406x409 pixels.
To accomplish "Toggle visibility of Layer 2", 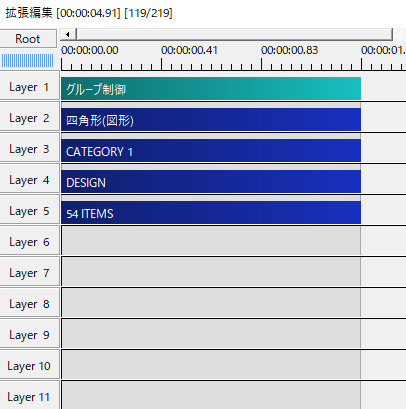I will [29, 118].
